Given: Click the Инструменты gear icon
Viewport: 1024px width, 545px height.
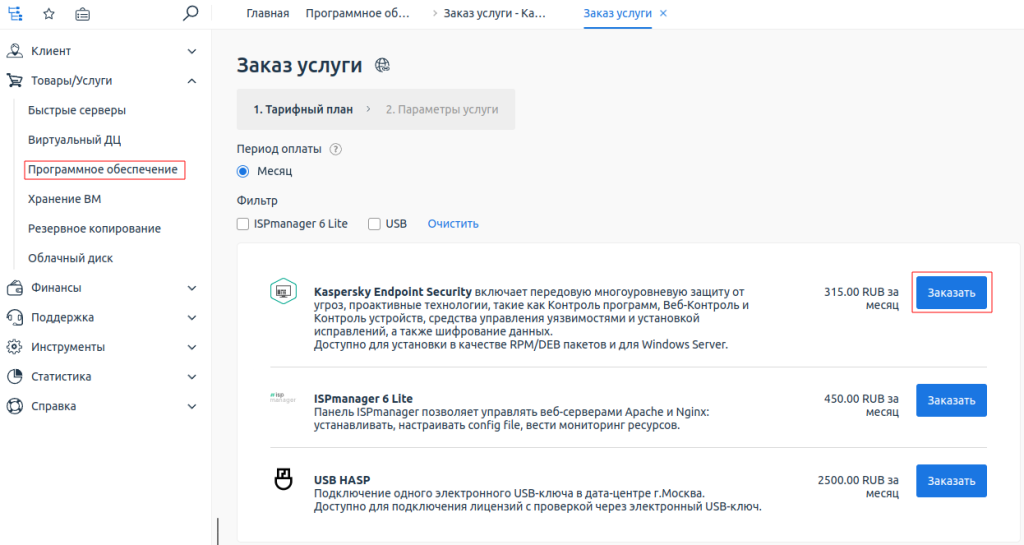Looking at the screenshot, I should (14, 347).
